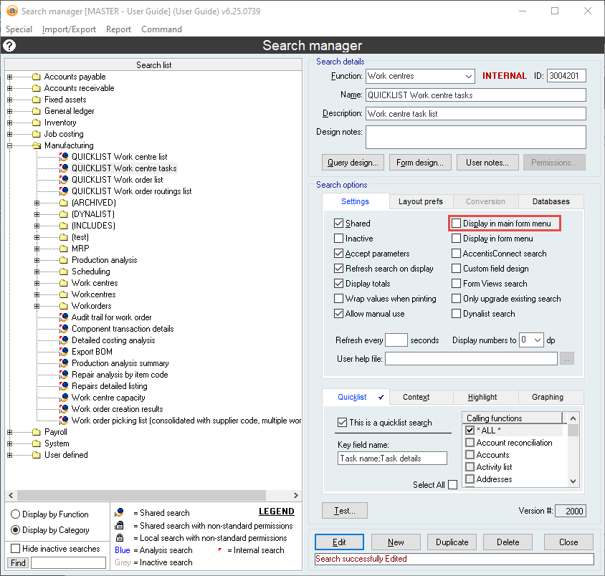The image size is (605, 576).
Task: Open the Special menu
Action: 19,29
